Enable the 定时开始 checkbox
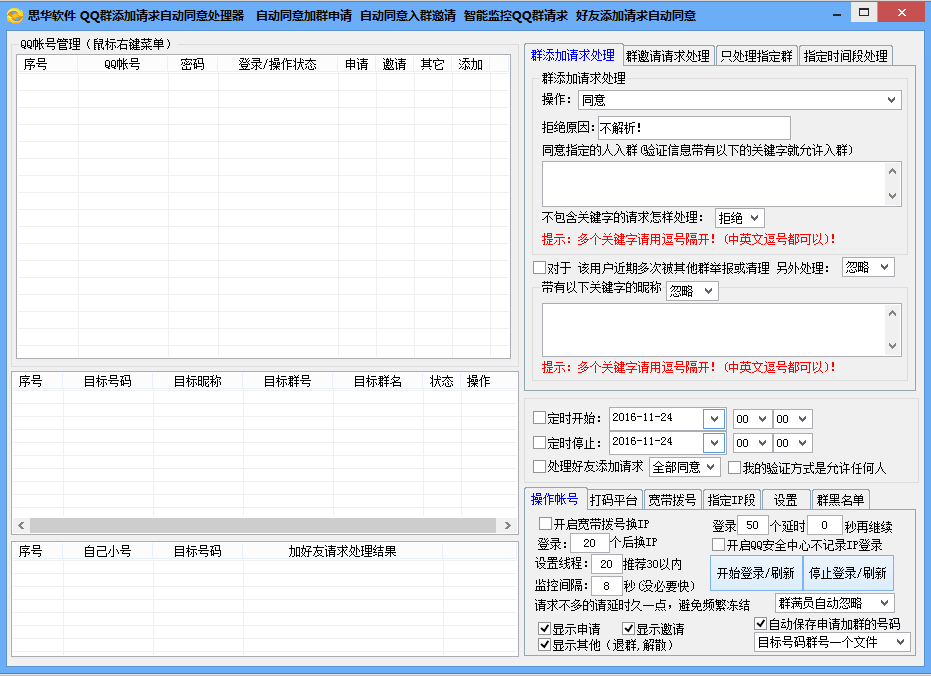 click(539, 418)
